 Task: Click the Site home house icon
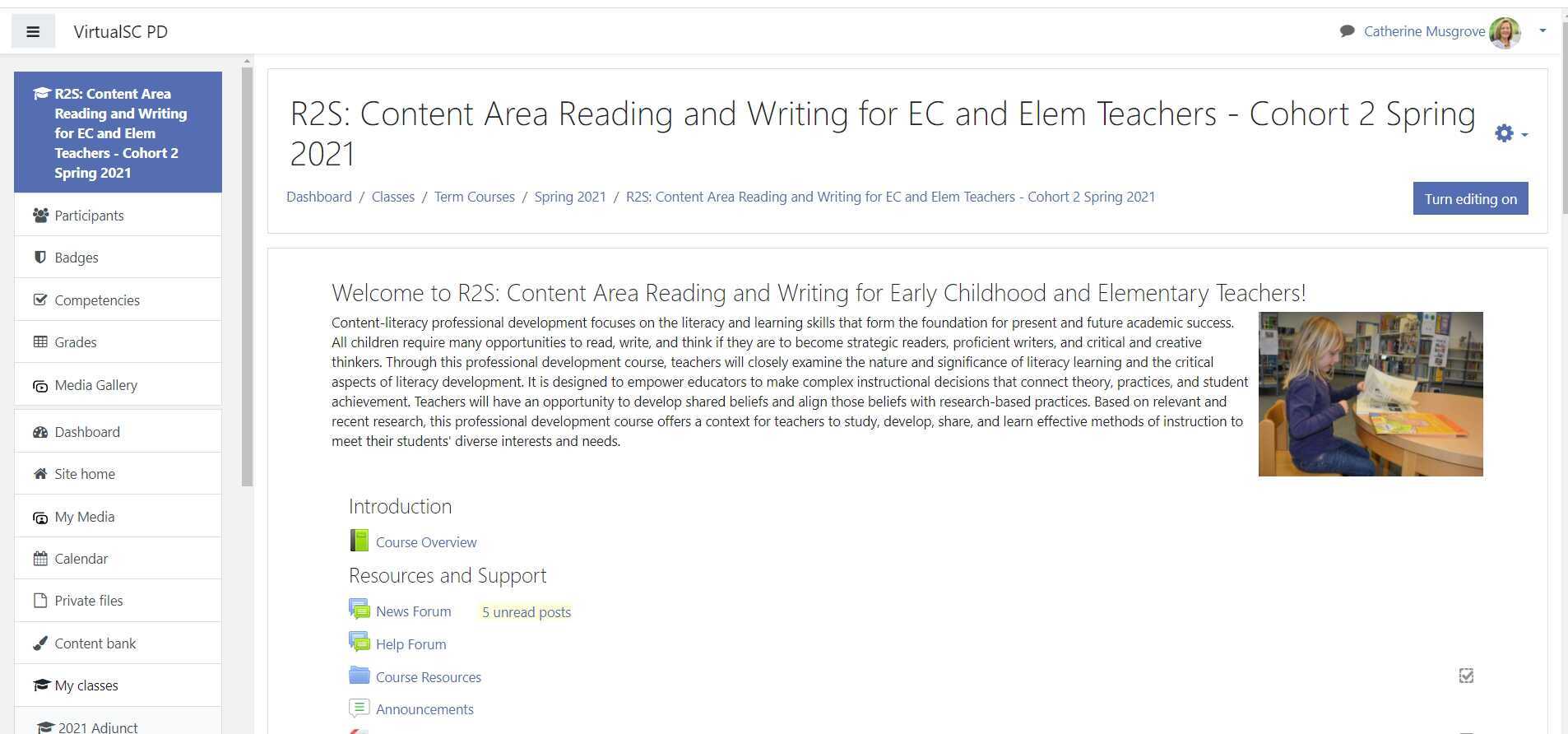[39, 474]
